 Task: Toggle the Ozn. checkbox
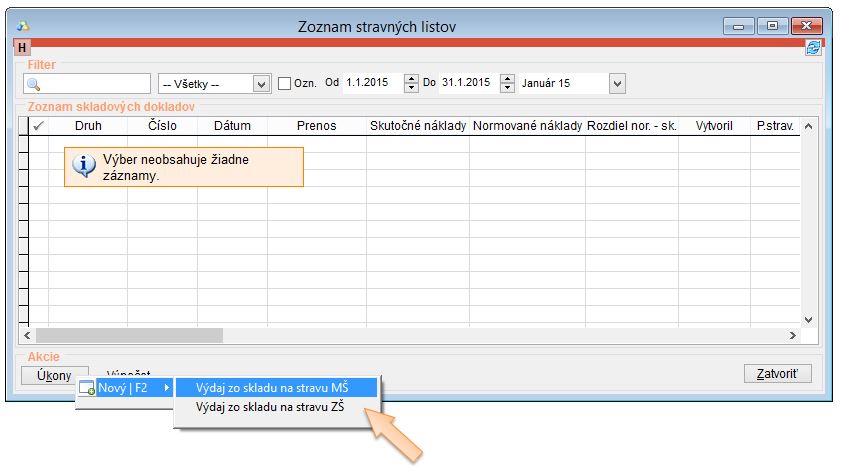[285, 84]
